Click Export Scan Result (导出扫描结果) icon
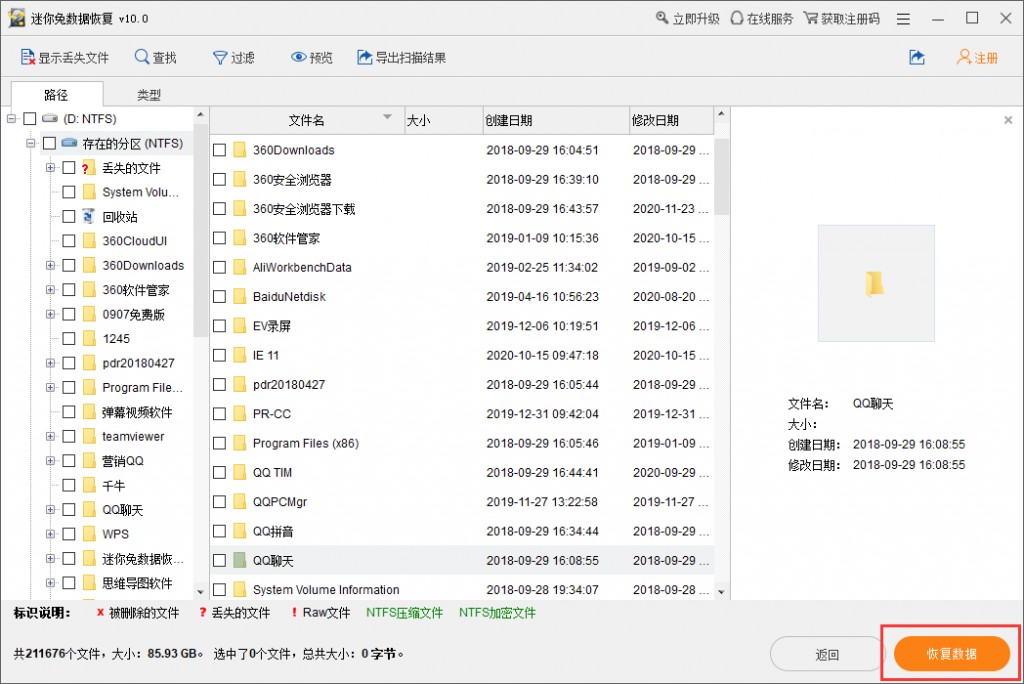 pyautogui.click(x=364, y=57)
